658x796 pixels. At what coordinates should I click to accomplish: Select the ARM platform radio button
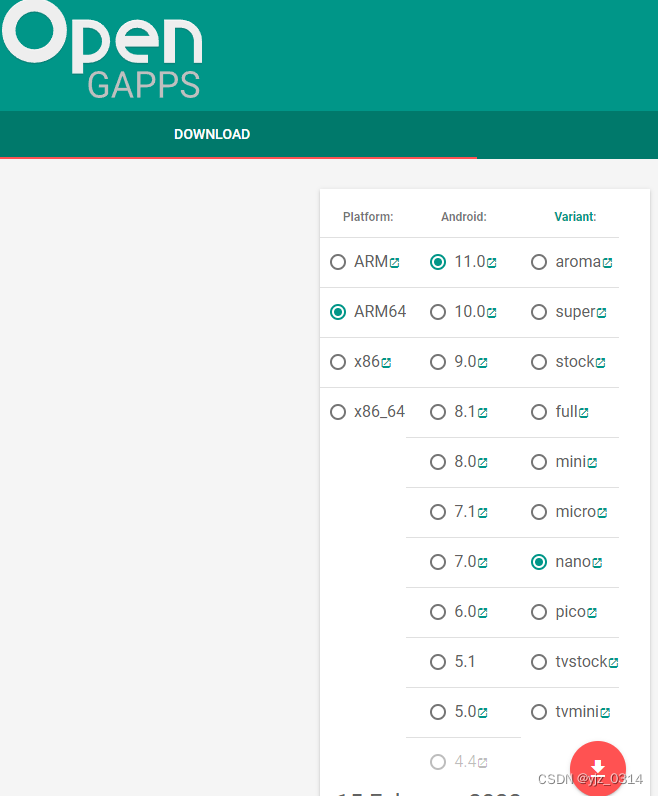(x=338, y=262)
